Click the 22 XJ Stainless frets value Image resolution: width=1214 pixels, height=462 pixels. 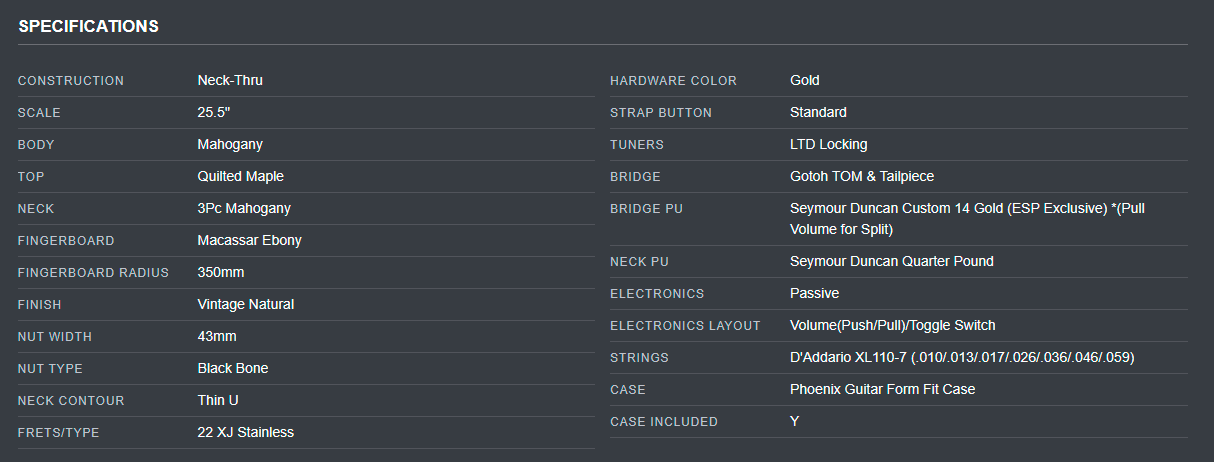245,432
